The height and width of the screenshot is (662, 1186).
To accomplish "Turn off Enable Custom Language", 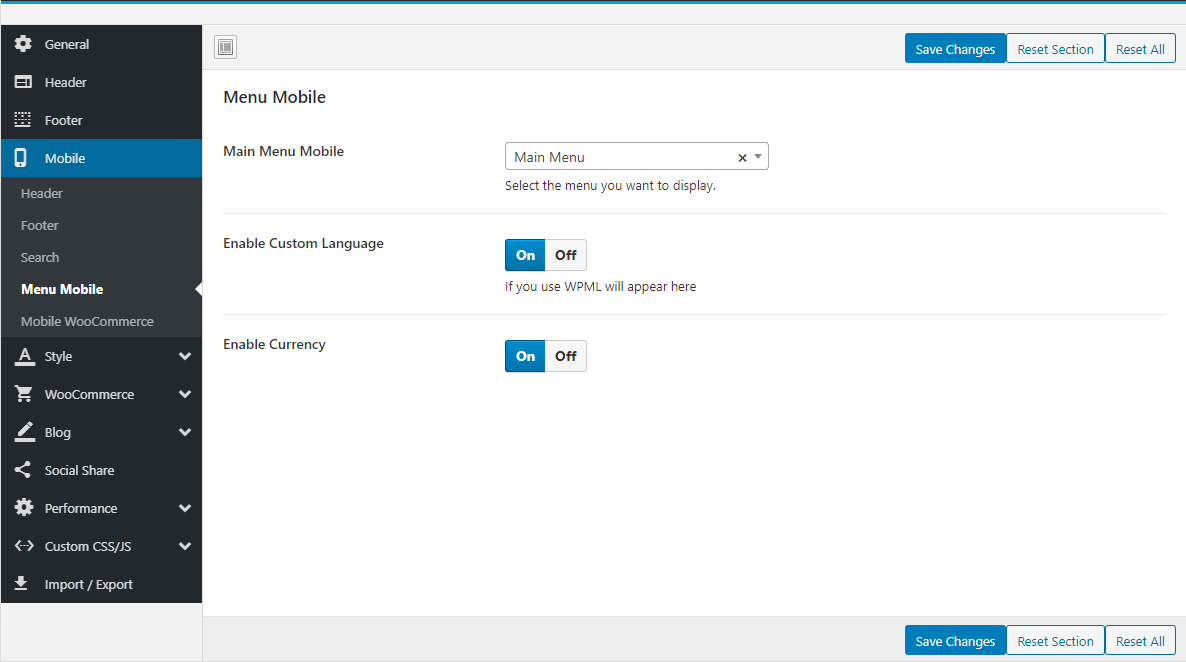I will (x=566, y=255).
